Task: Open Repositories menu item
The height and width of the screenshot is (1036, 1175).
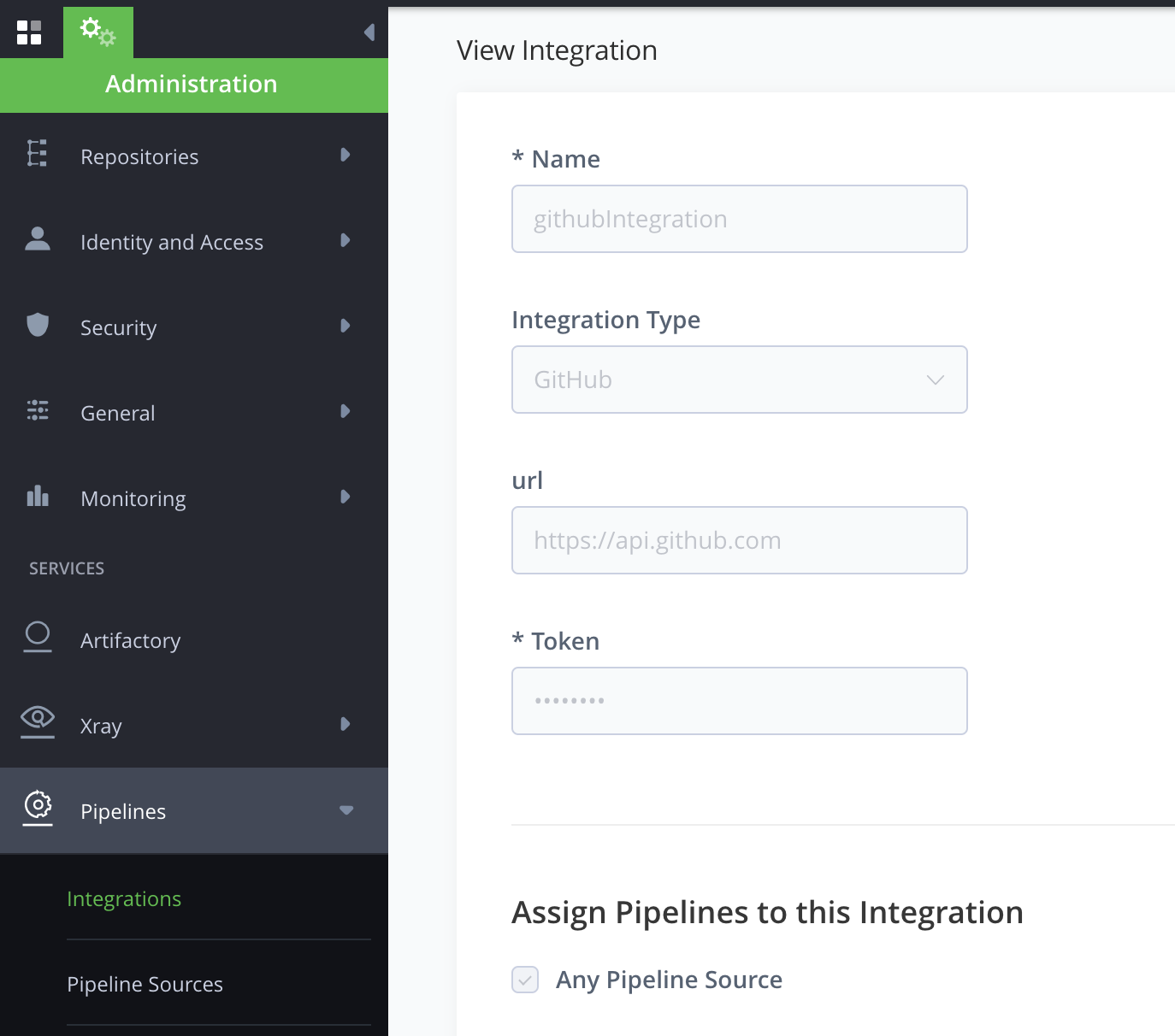Action: [194, 156]
